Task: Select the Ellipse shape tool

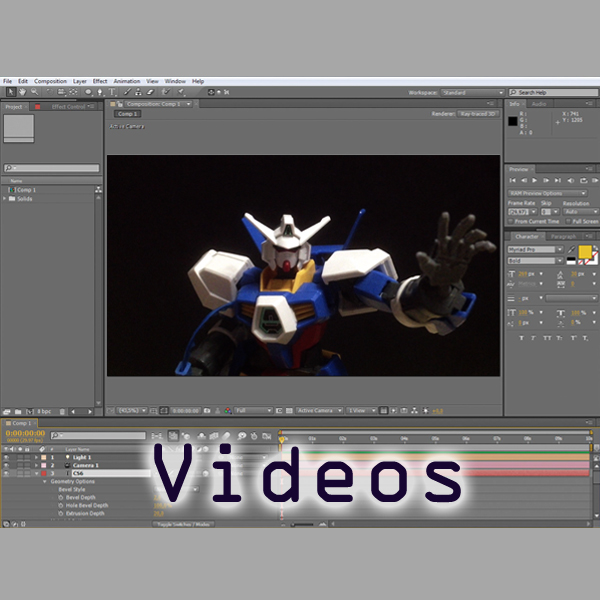Action: pos(88,92)
